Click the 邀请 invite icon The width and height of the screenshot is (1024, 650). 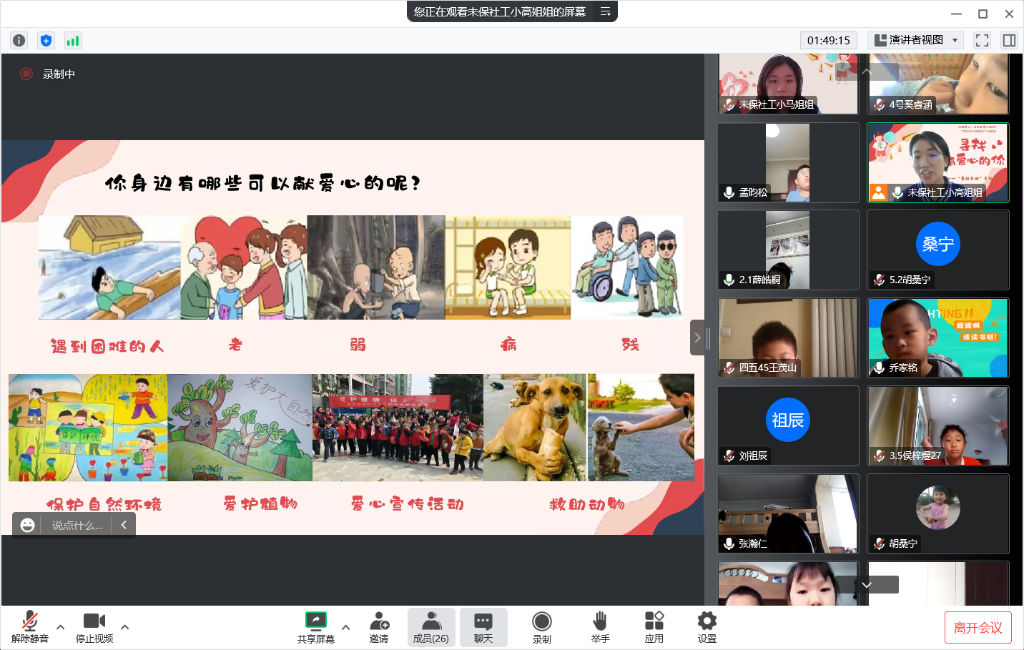click(379, 627)
